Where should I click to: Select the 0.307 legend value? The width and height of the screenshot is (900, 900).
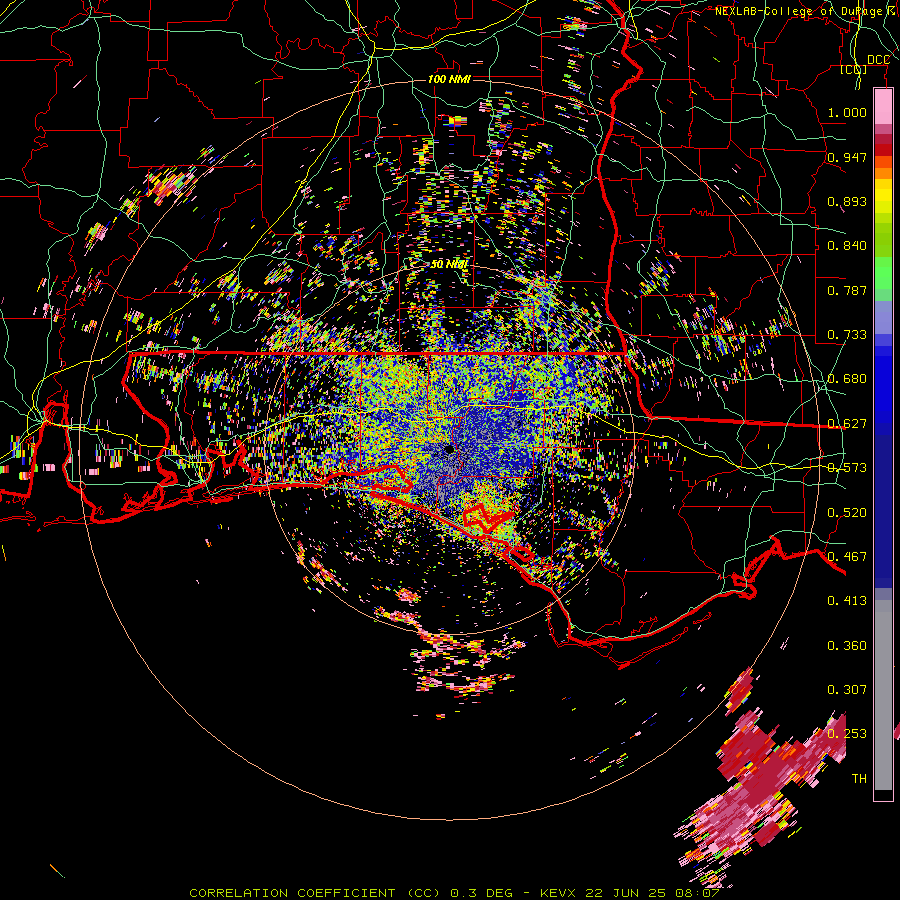(x=847, y=690)
